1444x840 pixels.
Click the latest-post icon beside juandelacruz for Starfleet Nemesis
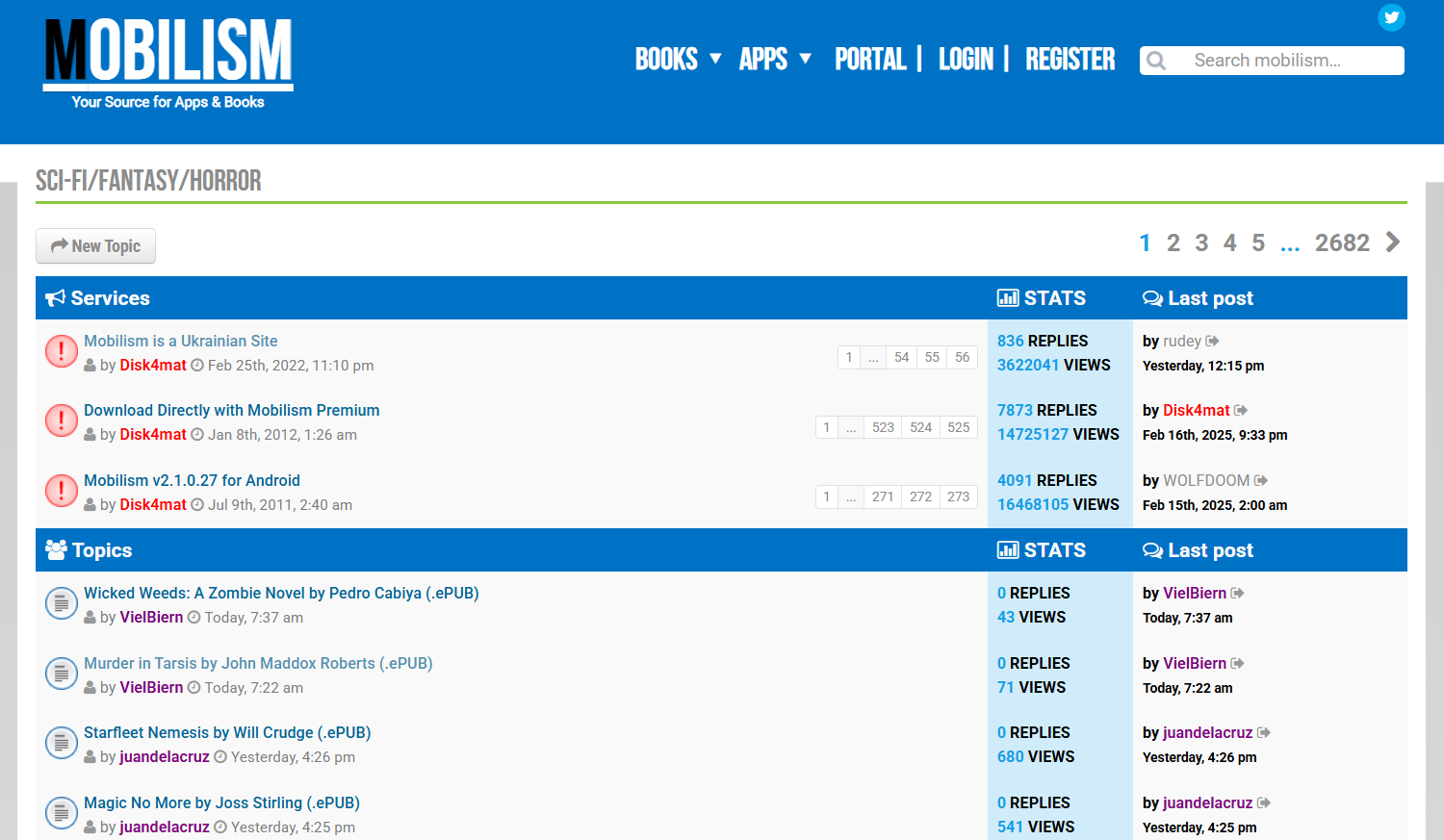(1264, 732)
